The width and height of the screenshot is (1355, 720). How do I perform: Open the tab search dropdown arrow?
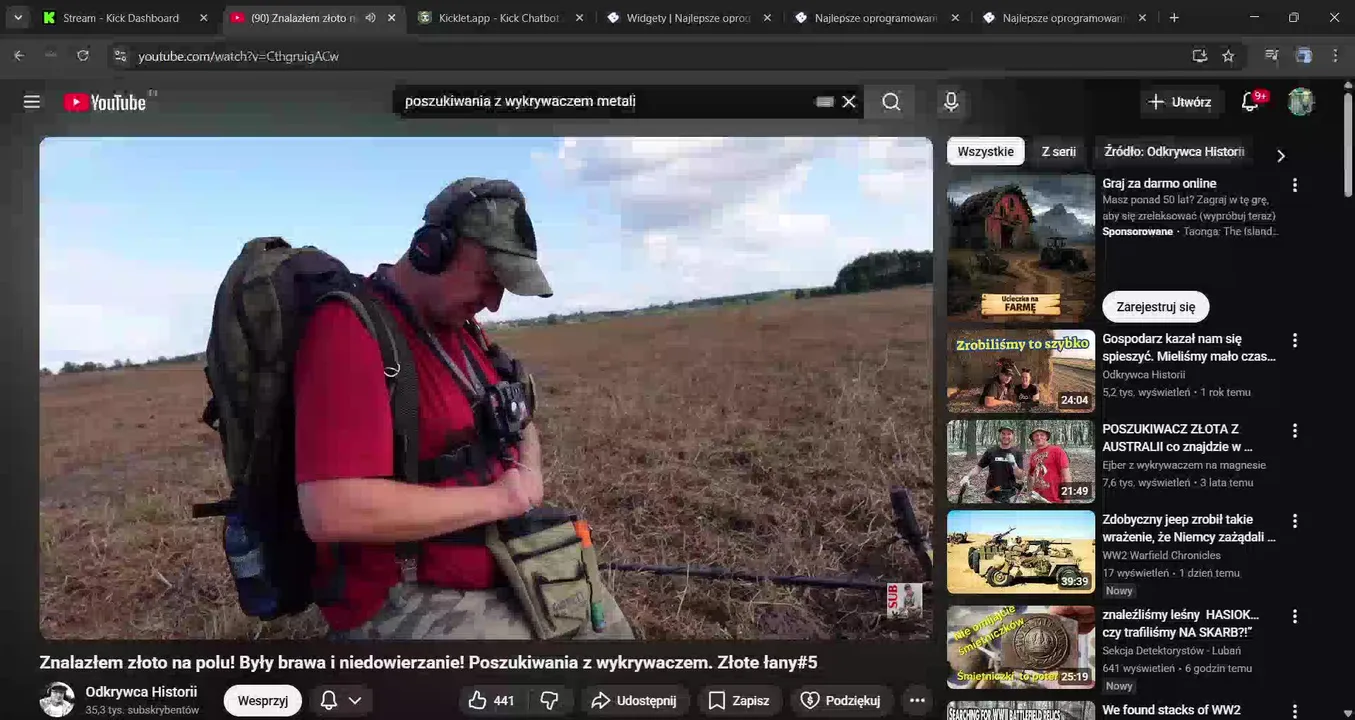18,17
